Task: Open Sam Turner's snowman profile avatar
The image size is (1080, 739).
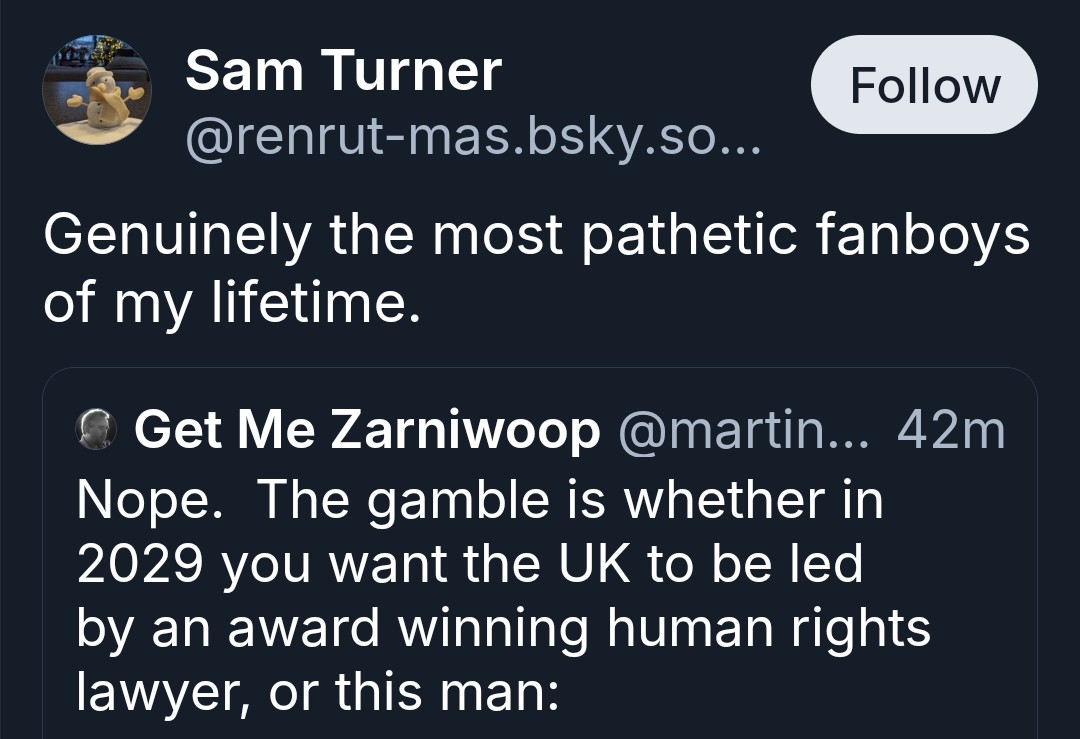Action: 97,91
